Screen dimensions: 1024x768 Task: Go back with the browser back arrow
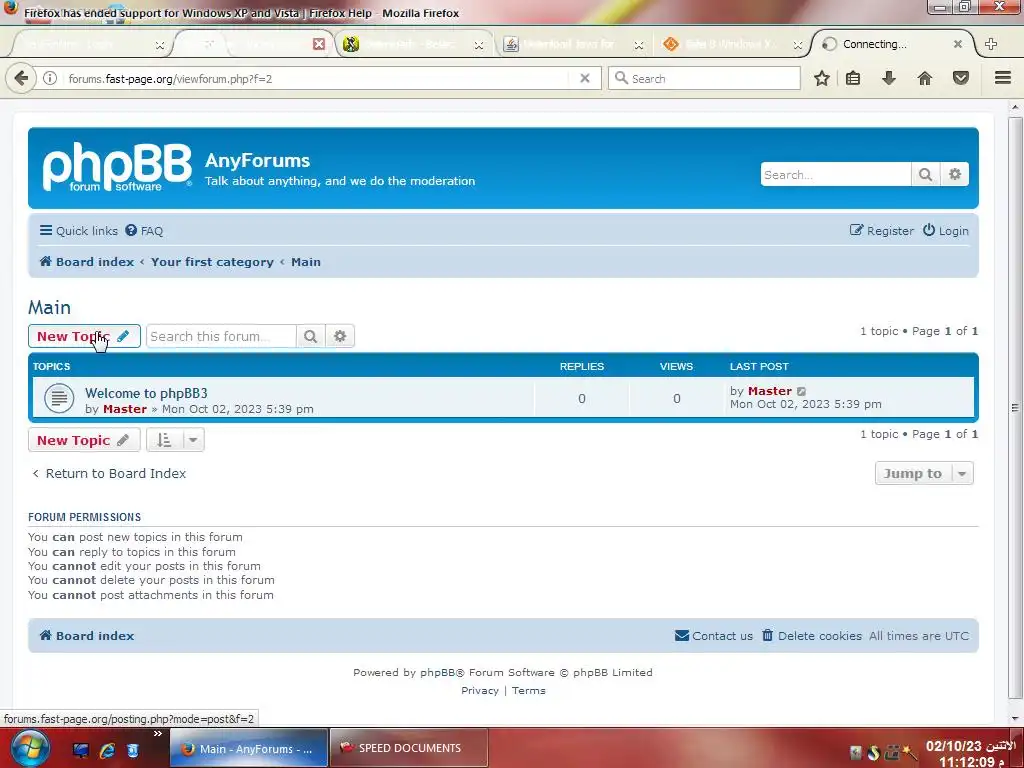point(21,78)
